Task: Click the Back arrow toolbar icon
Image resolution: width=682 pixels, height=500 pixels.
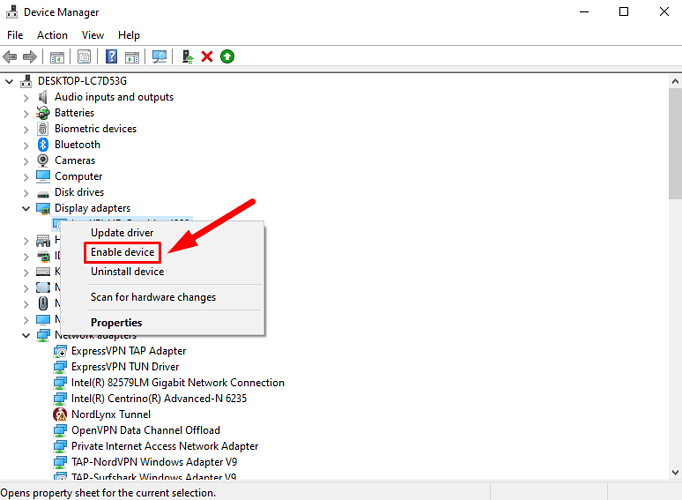Action: click(x=10, y=57)
